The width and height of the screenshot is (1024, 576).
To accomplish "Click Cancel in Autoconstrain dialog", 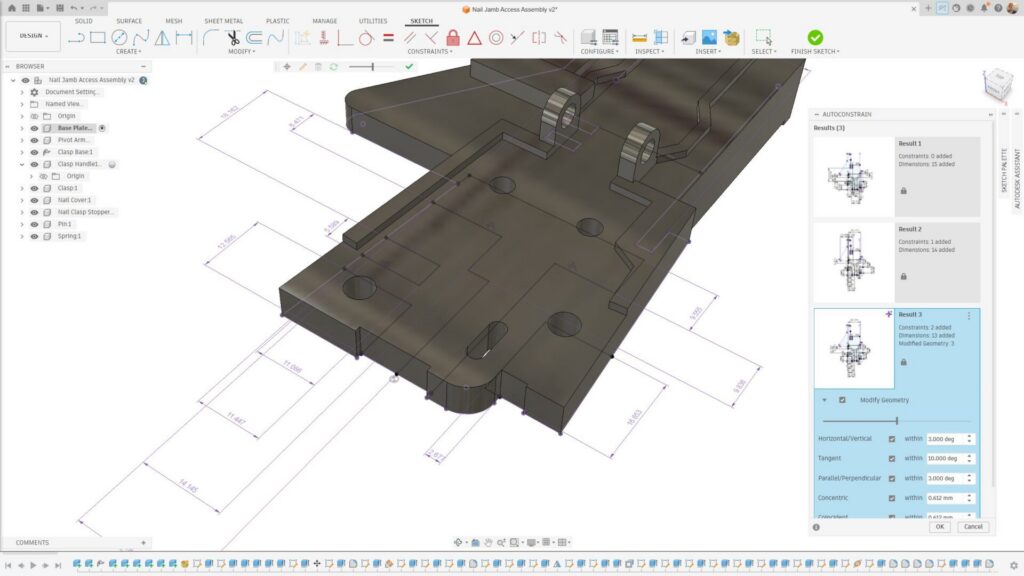I will pos(973,526).
